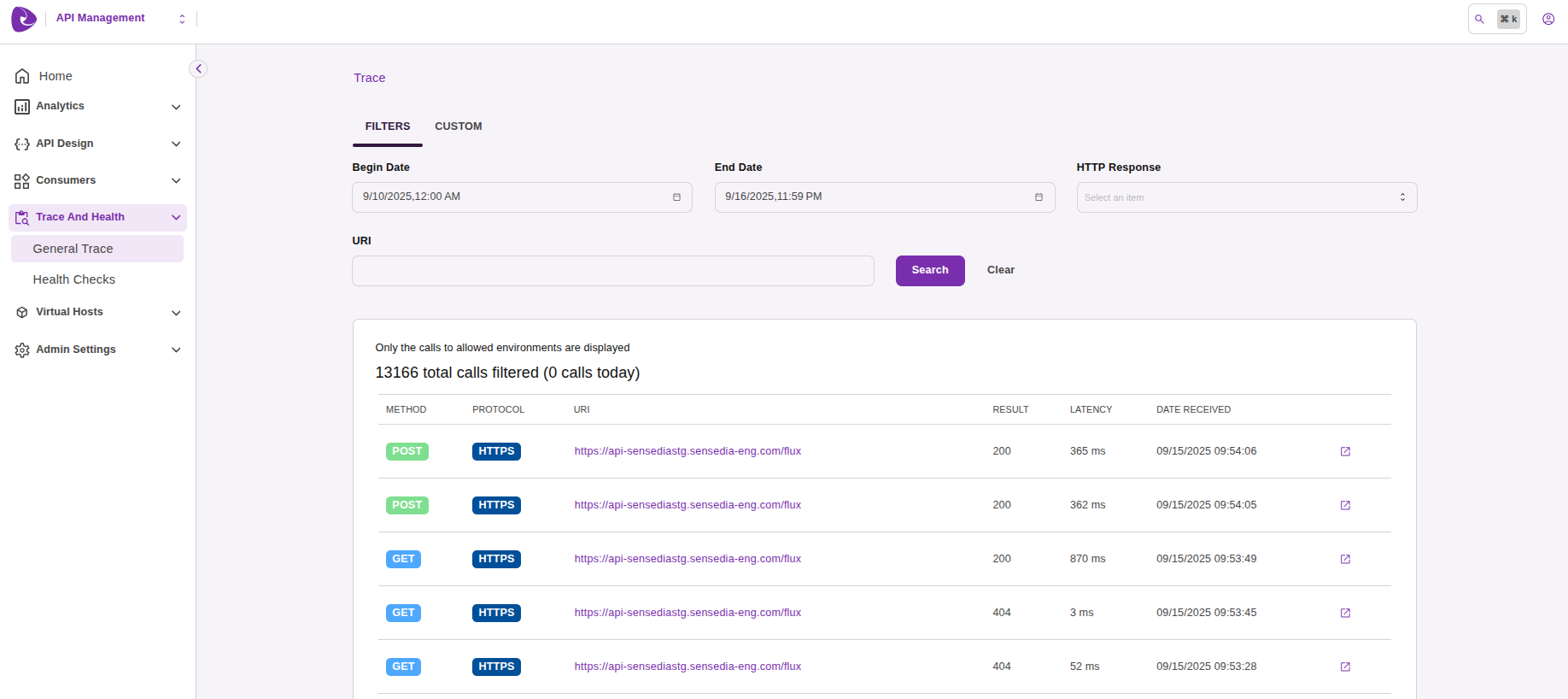
Task: Click the Begin Date calendar icon
Action: click(x=676, y=197)
